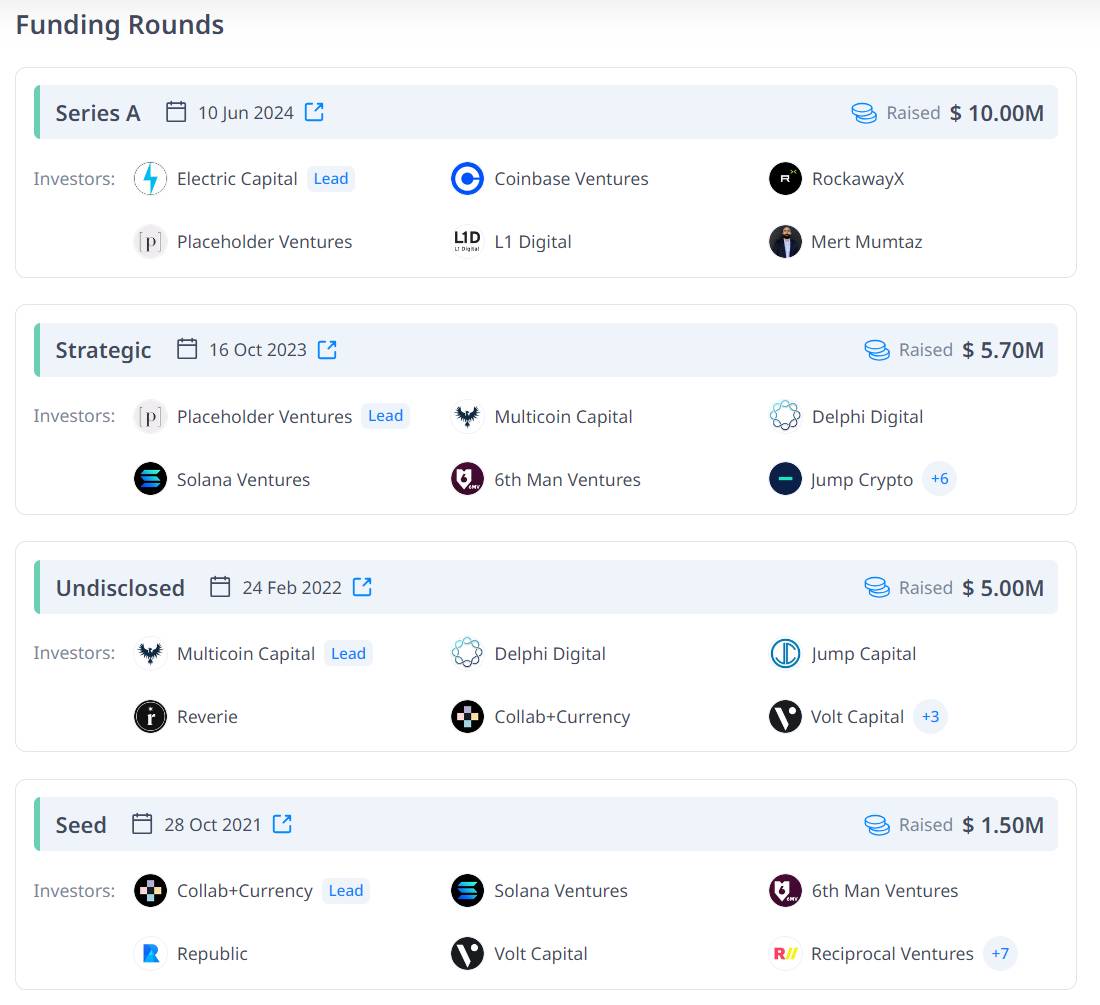
Task: Open the L1 Digital investor link
Action: tap(532, 242)
